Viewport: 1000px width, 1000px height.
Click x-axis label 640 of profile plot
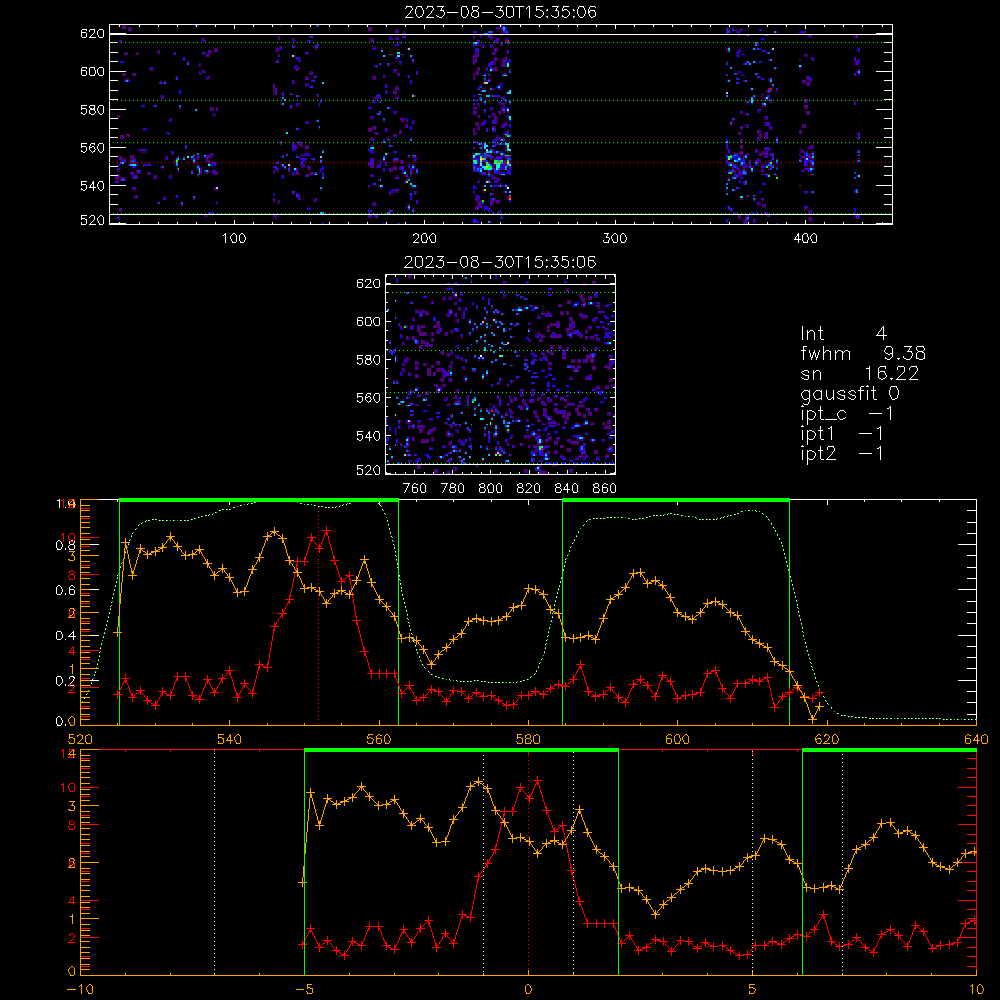[x=976, y=740]
